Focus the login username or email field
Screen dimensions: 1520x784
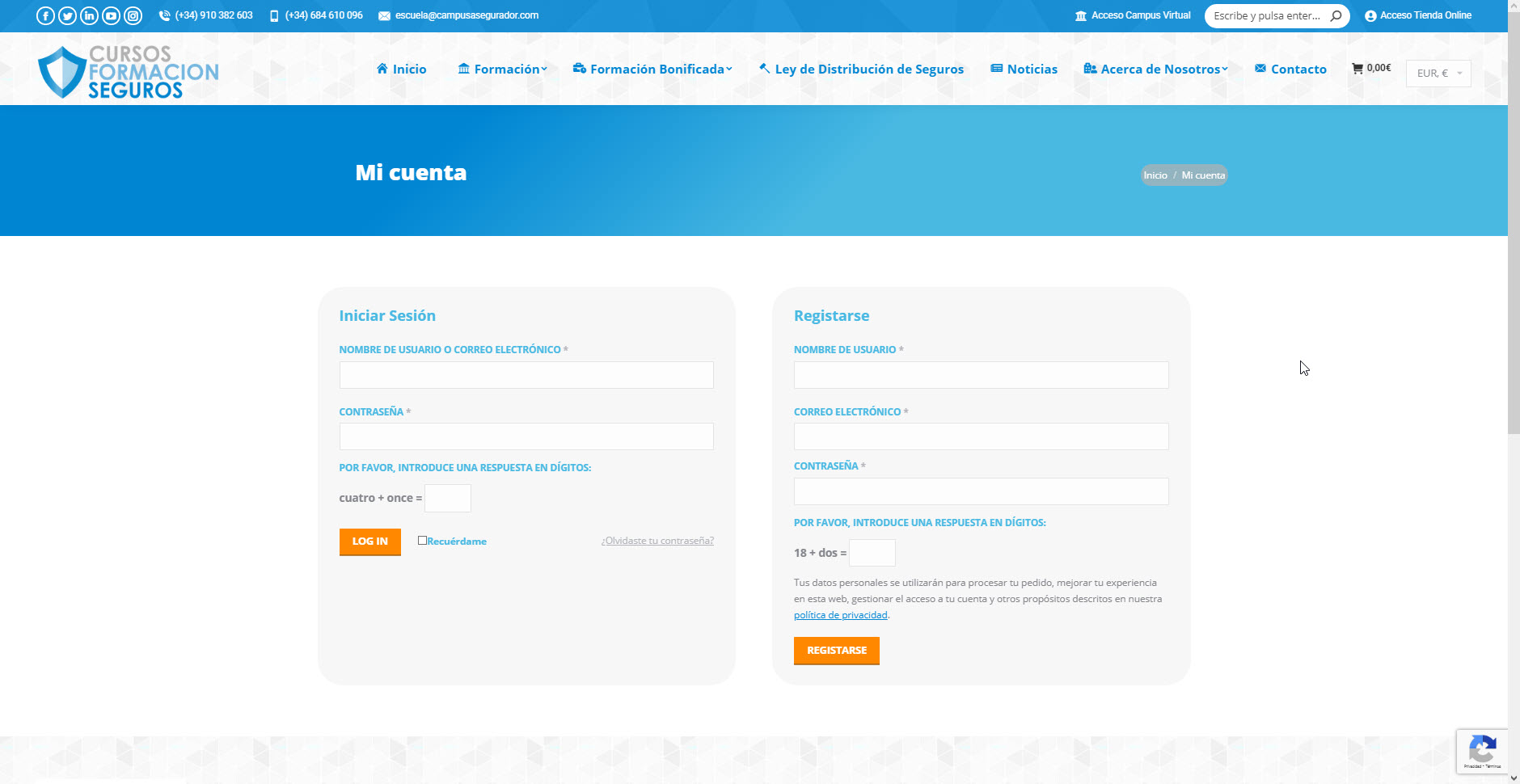coord(526,375)
